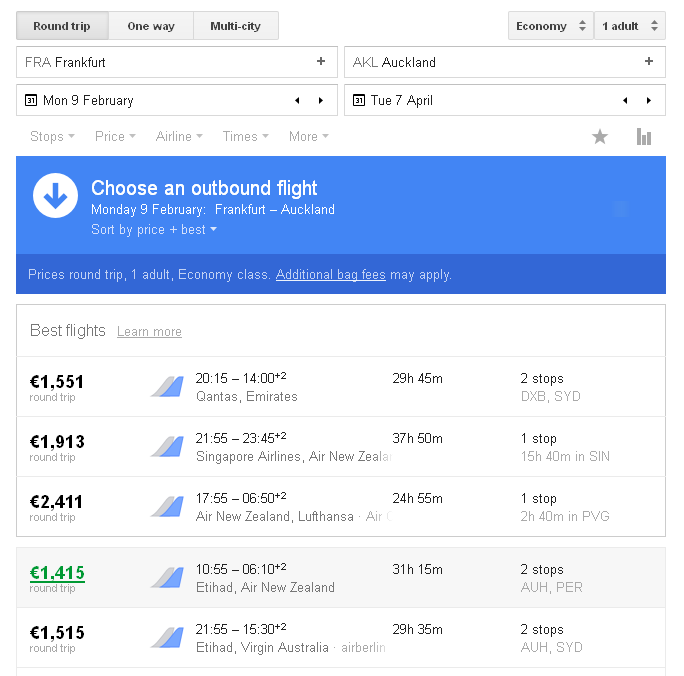Switch to One way trip type

(x=151, y=26)
